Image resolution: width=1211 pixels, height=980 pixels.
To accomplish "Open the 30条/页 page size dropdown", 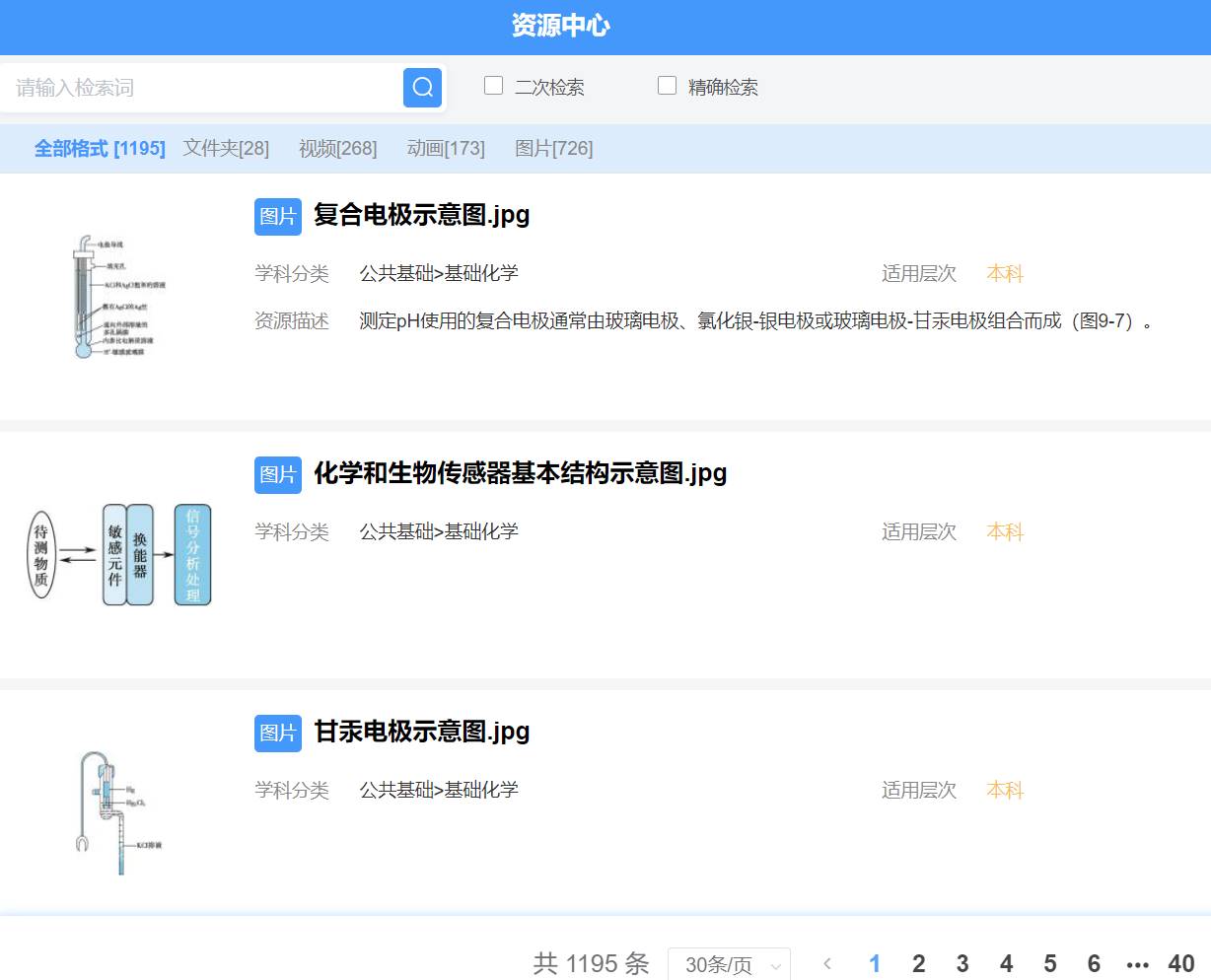I will pos(729,964).
